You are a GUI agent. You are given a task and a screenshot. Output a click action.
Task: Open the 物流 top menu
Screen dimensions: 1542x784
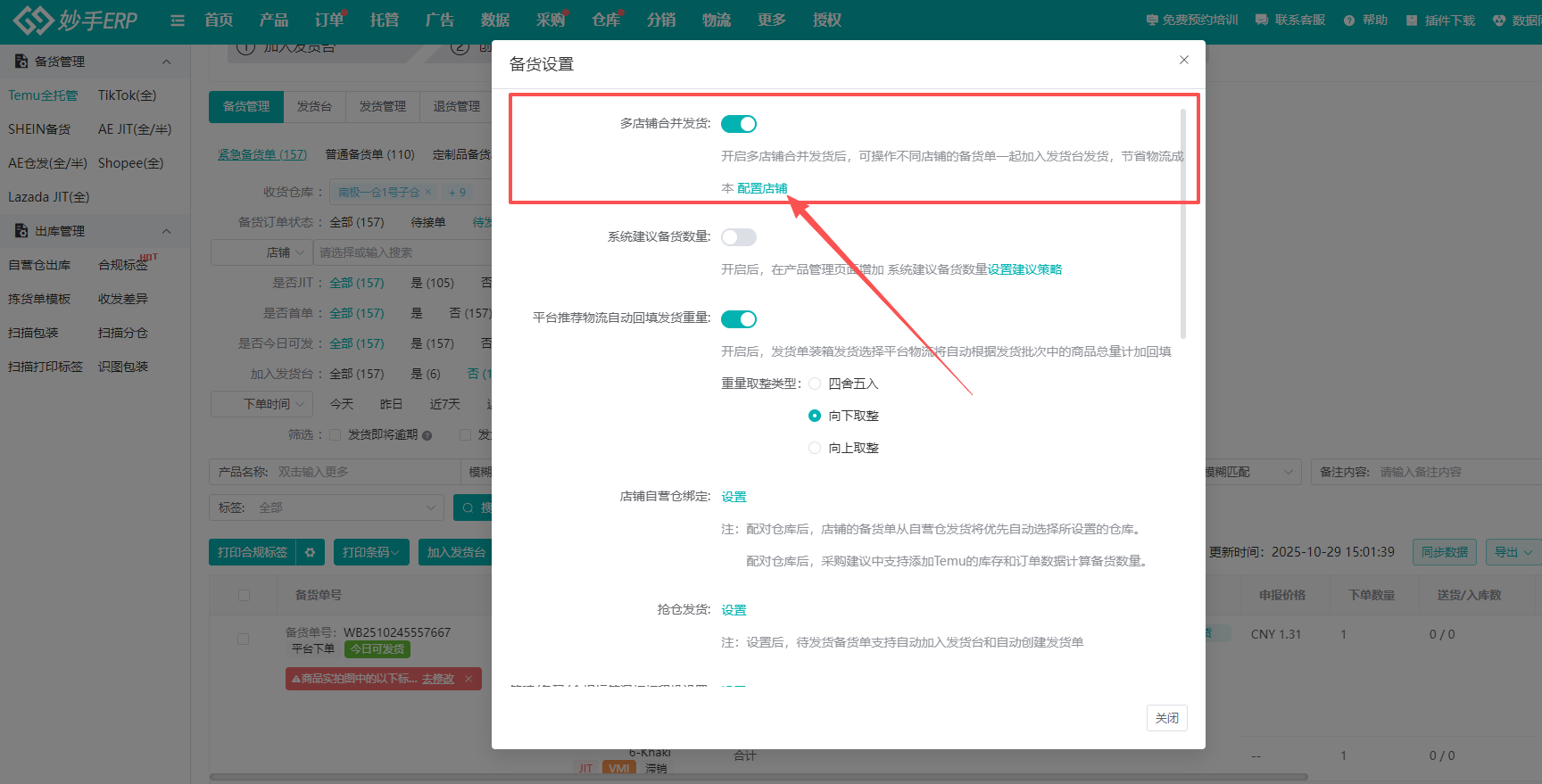point(717,20)
